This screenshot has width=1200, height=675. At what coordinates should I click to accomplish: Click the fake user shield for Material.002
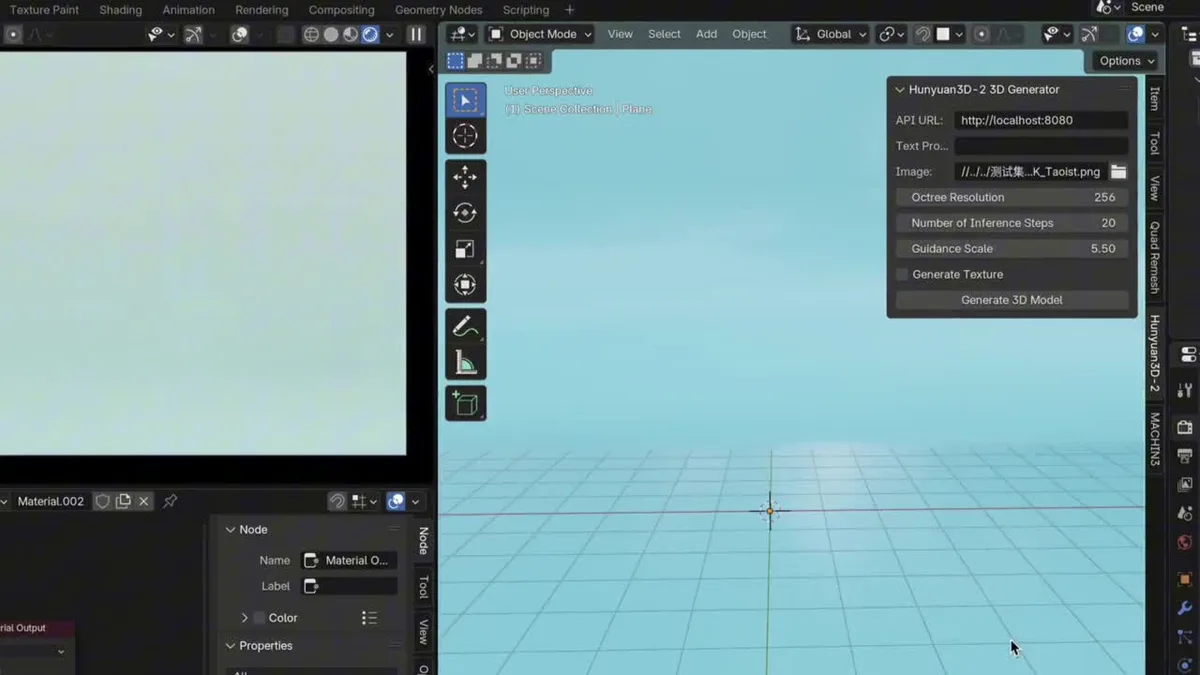(102, 501)
